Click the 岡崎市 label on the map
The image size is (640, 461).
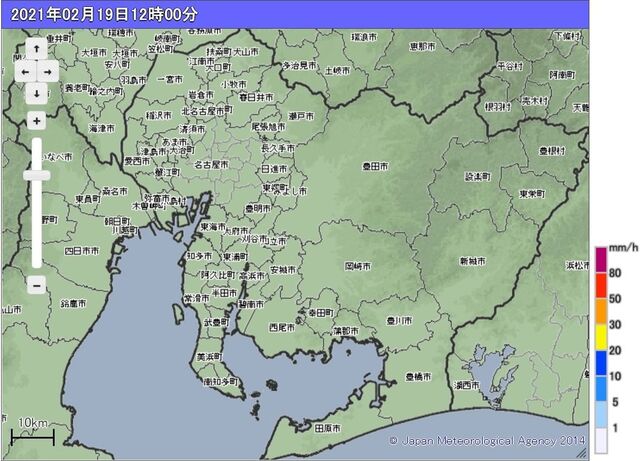[358, 266]
